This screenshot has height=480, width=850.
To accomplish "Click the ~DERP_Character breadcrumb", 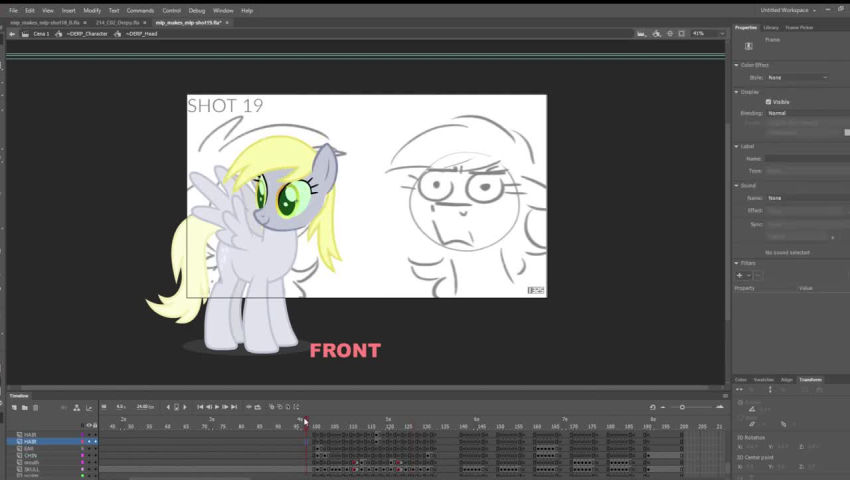I will coord(86,33).
